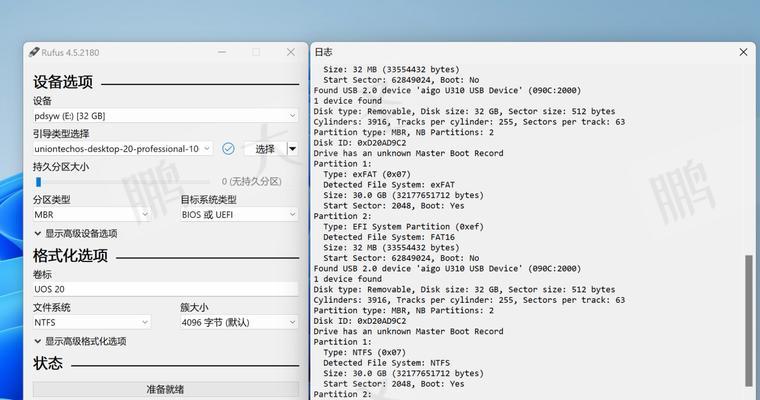The height and width of the screenshot is (400, 760).
Task: Open the arrow beside 选择 button
Action: (x=292, y=149)
